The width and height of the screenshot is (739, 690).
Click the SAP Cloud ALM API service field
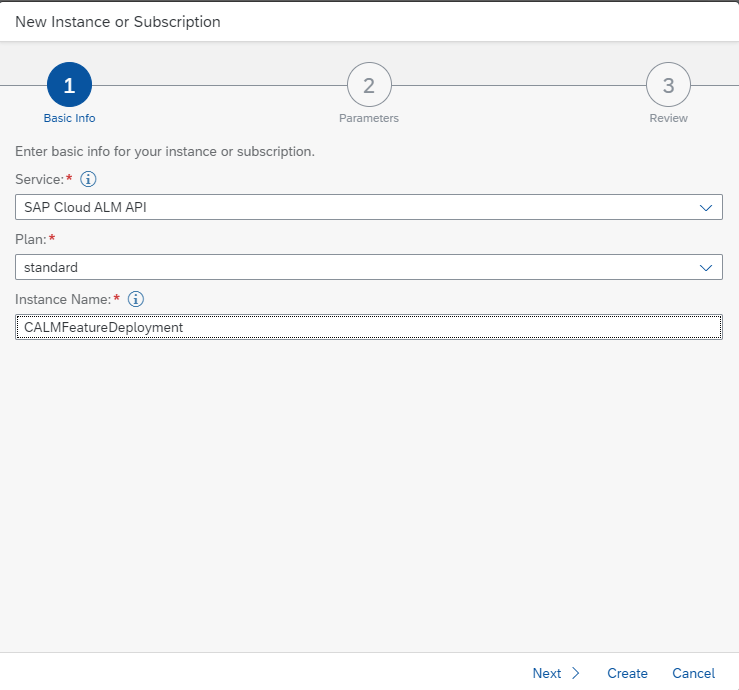pos(369,207)
